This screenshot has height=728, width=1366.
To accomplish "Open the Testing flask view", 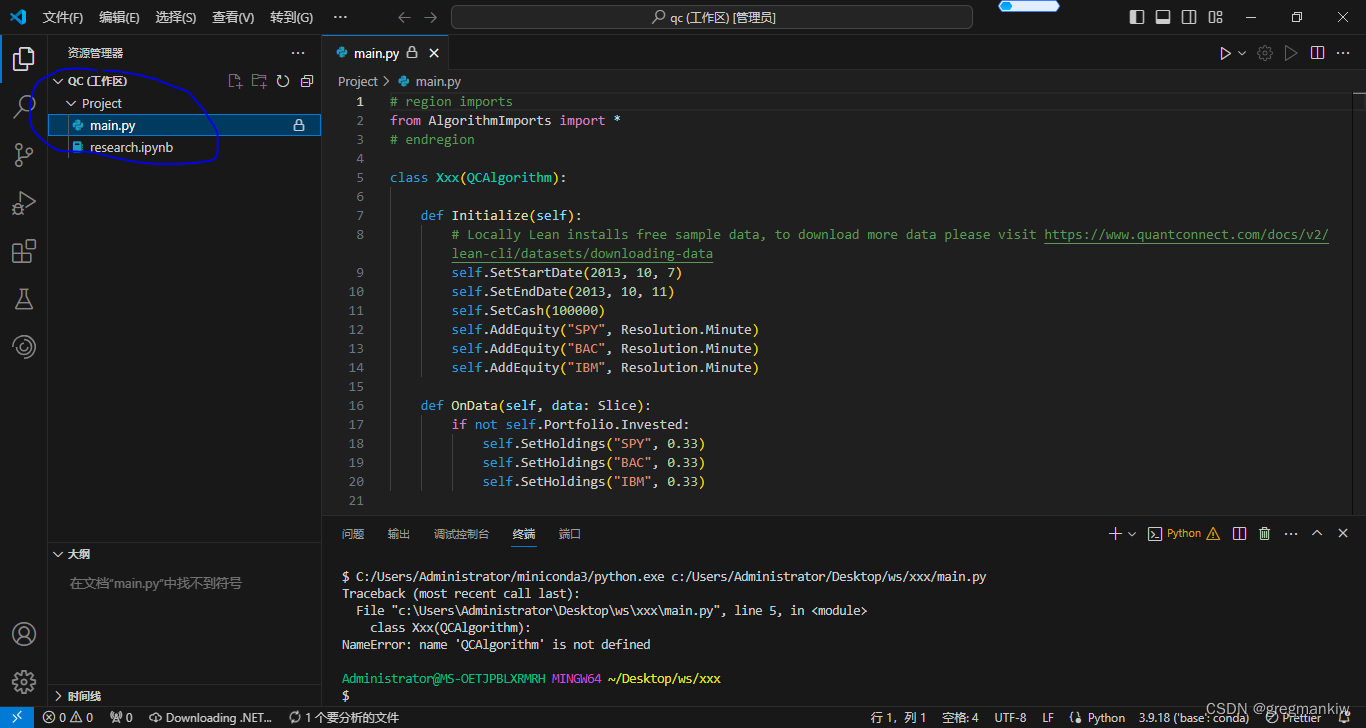I will coord(24,299).
